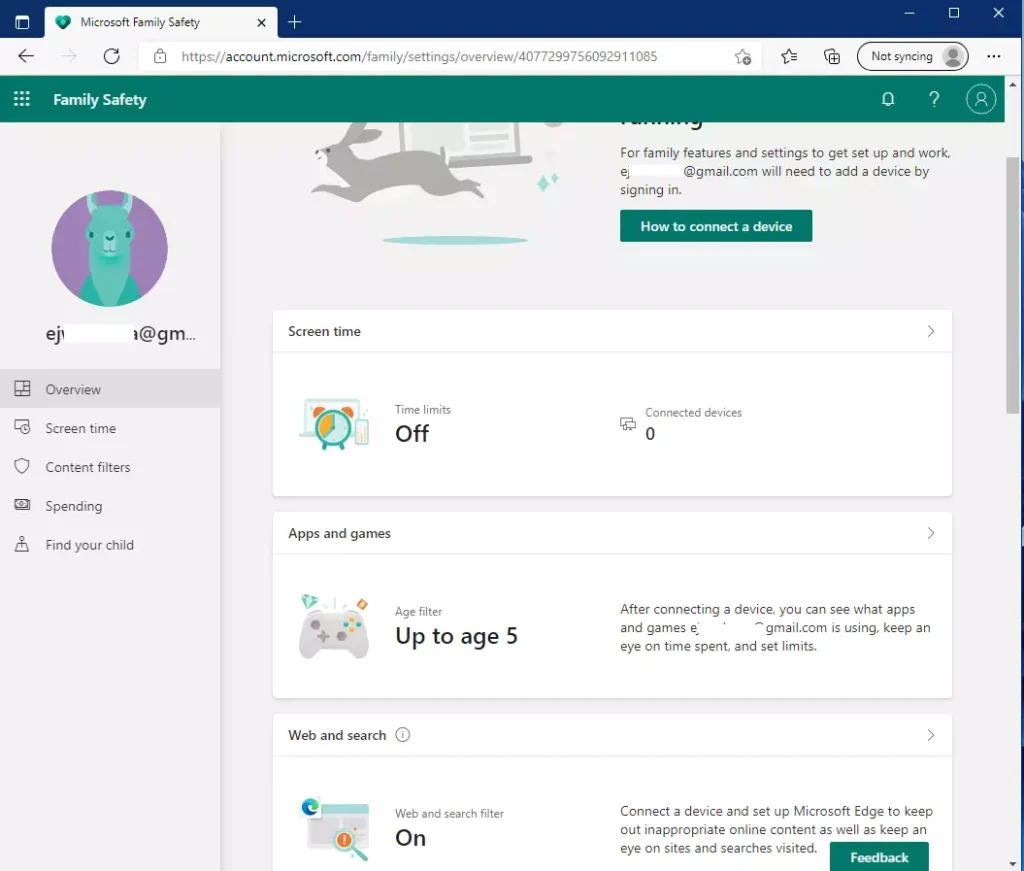Open the notifications bell
Image resolution: width=1024 pixels, height=871 pixels.
click(888, 99)
